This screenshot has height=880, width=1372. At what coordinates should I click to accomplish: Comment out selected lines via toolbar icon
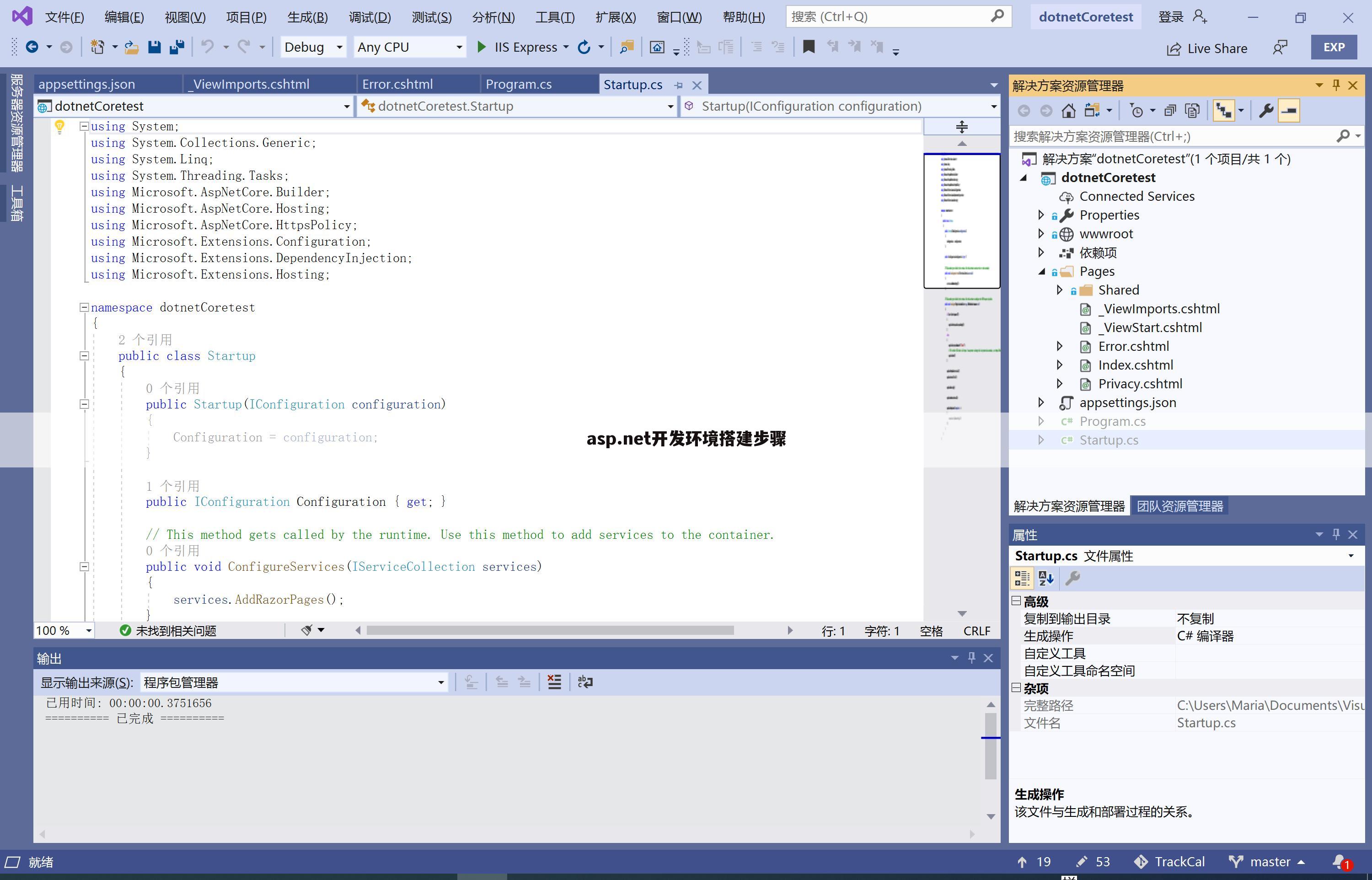coord(756,48)
